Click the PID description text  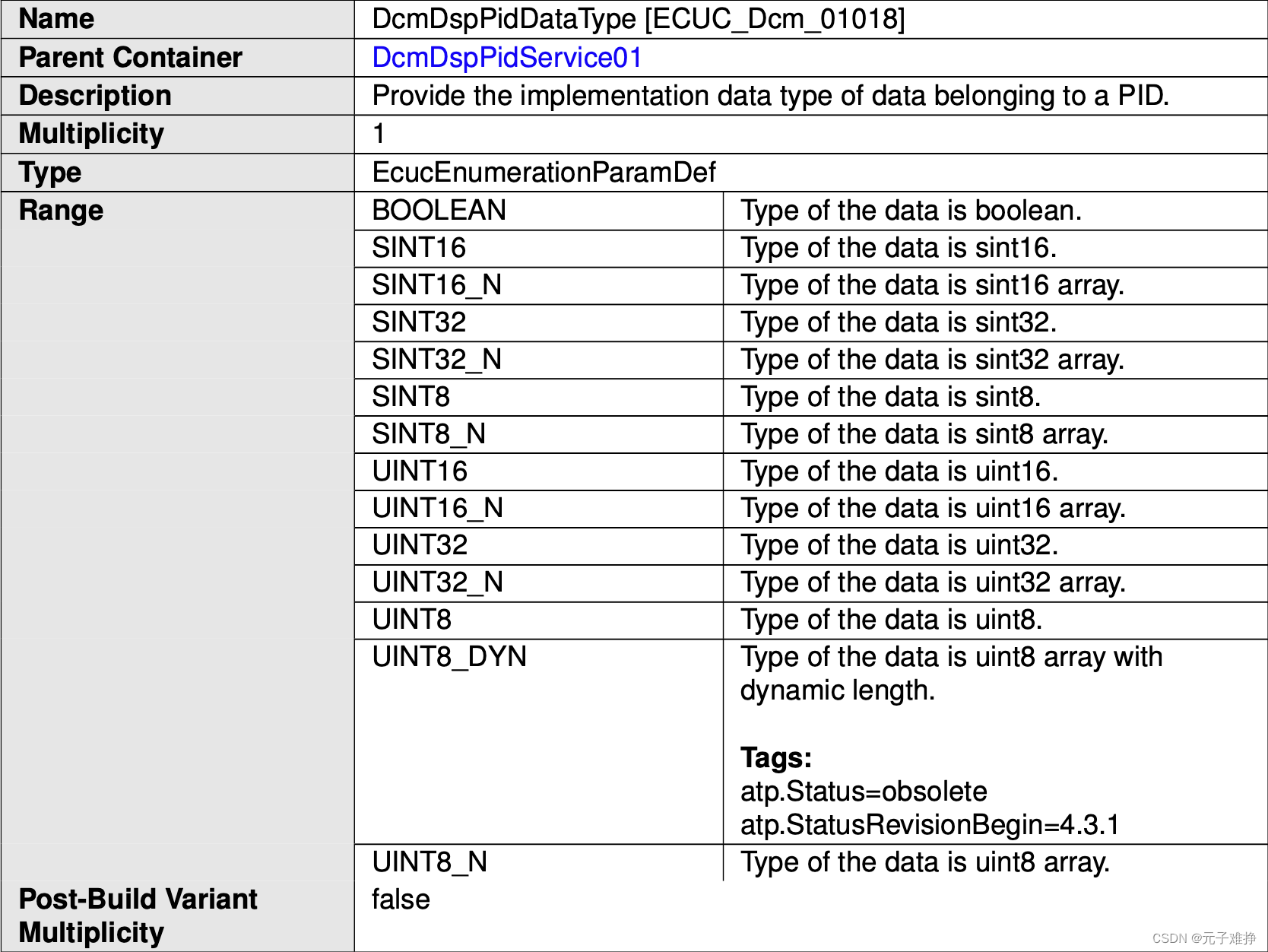click(770, 96)
